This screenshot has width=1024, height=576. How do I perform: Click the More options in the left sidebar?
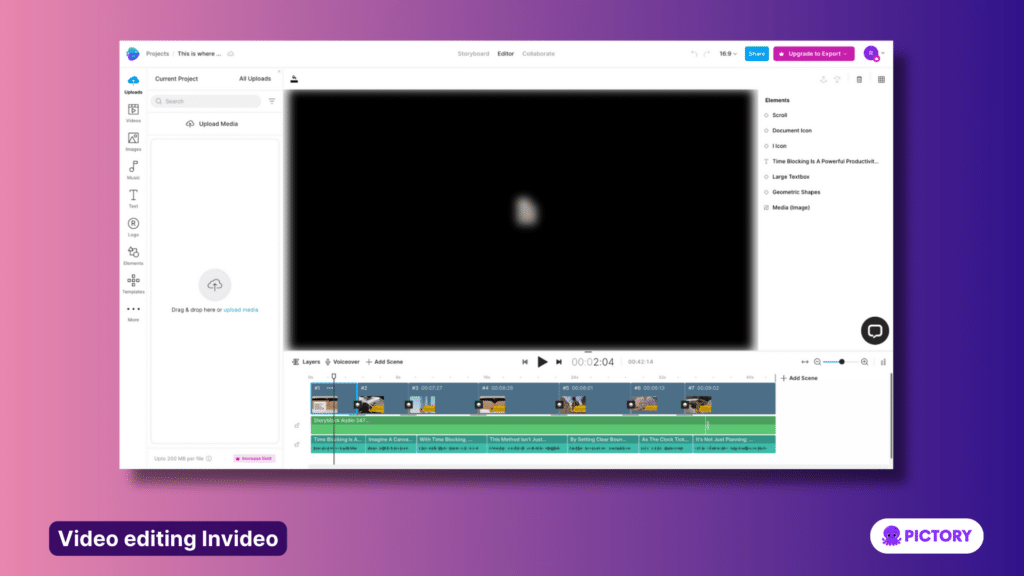(133, 309)
